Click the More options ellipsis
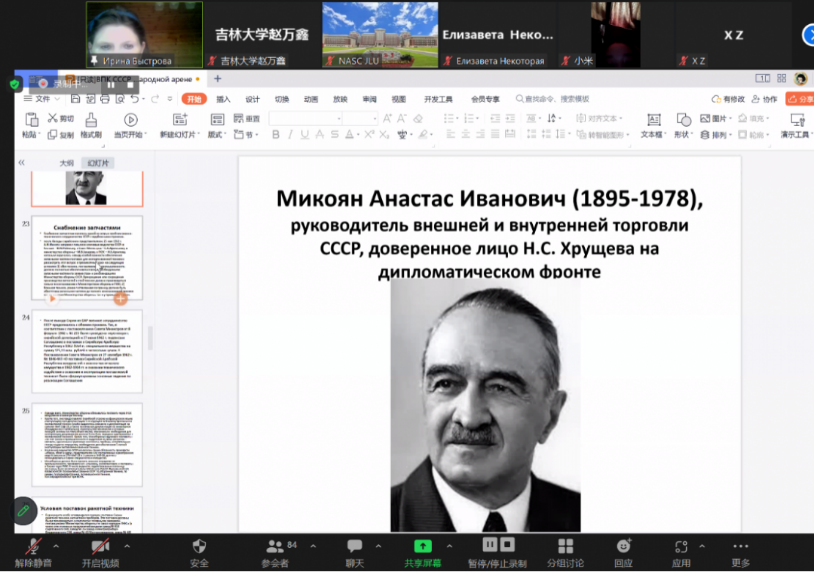 (x=740, y=547)
